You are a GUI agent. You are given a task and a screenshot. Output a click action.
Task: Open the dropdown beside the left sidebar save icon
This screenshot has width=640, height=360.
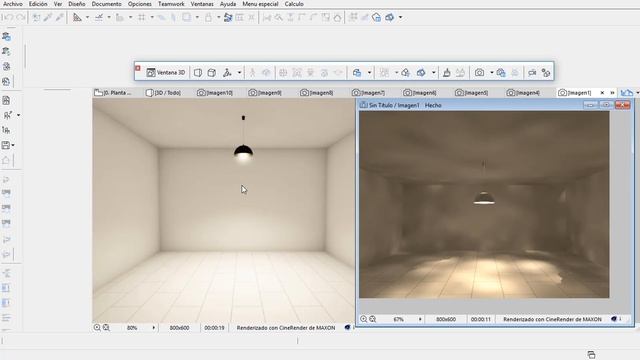click(13, 145)
